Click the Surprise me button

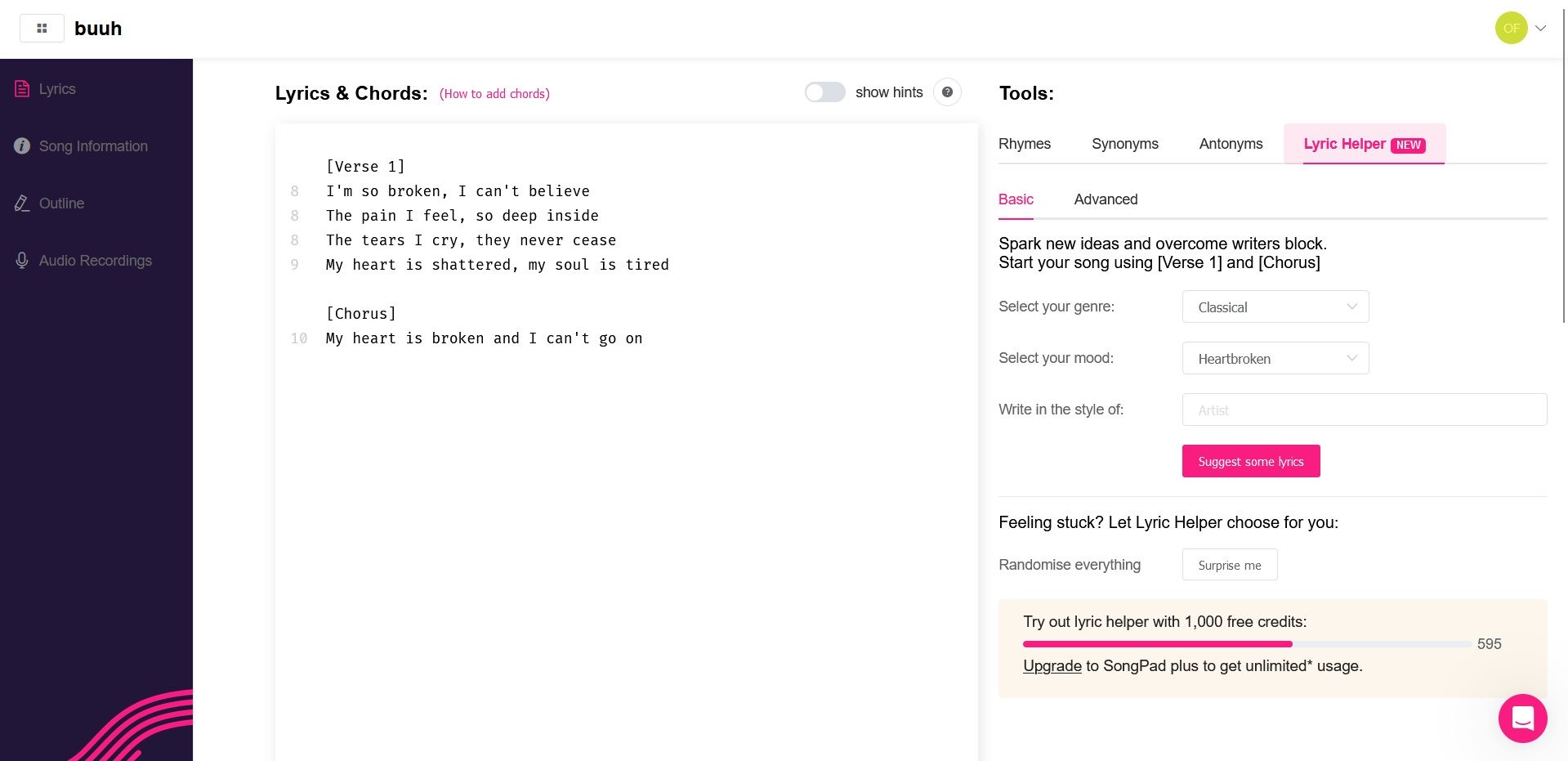point(1229,565)
